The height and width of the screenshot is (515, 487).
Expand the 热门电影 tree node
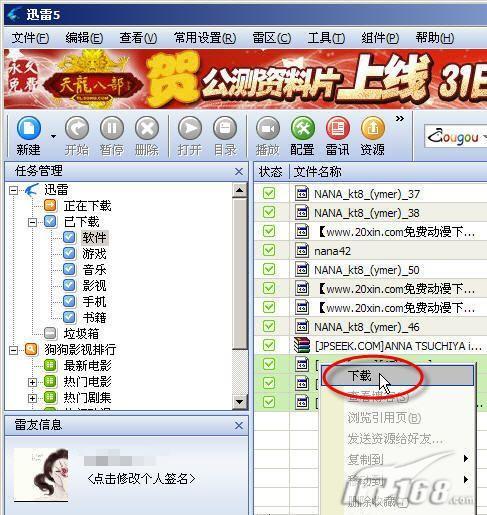pyautogui.click(x=32, y=382)
